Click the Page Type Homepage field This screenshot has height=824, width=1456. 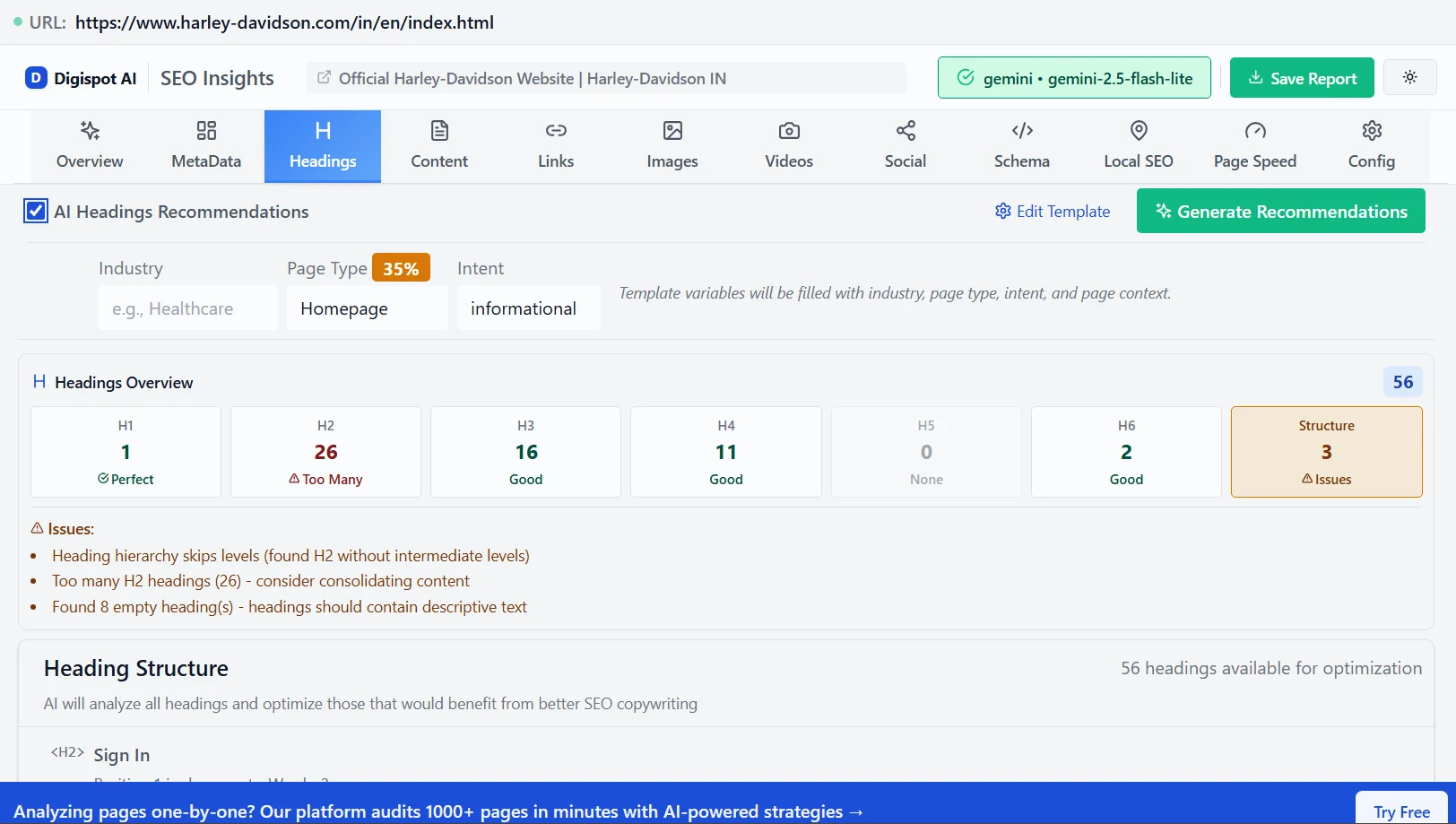368,308
